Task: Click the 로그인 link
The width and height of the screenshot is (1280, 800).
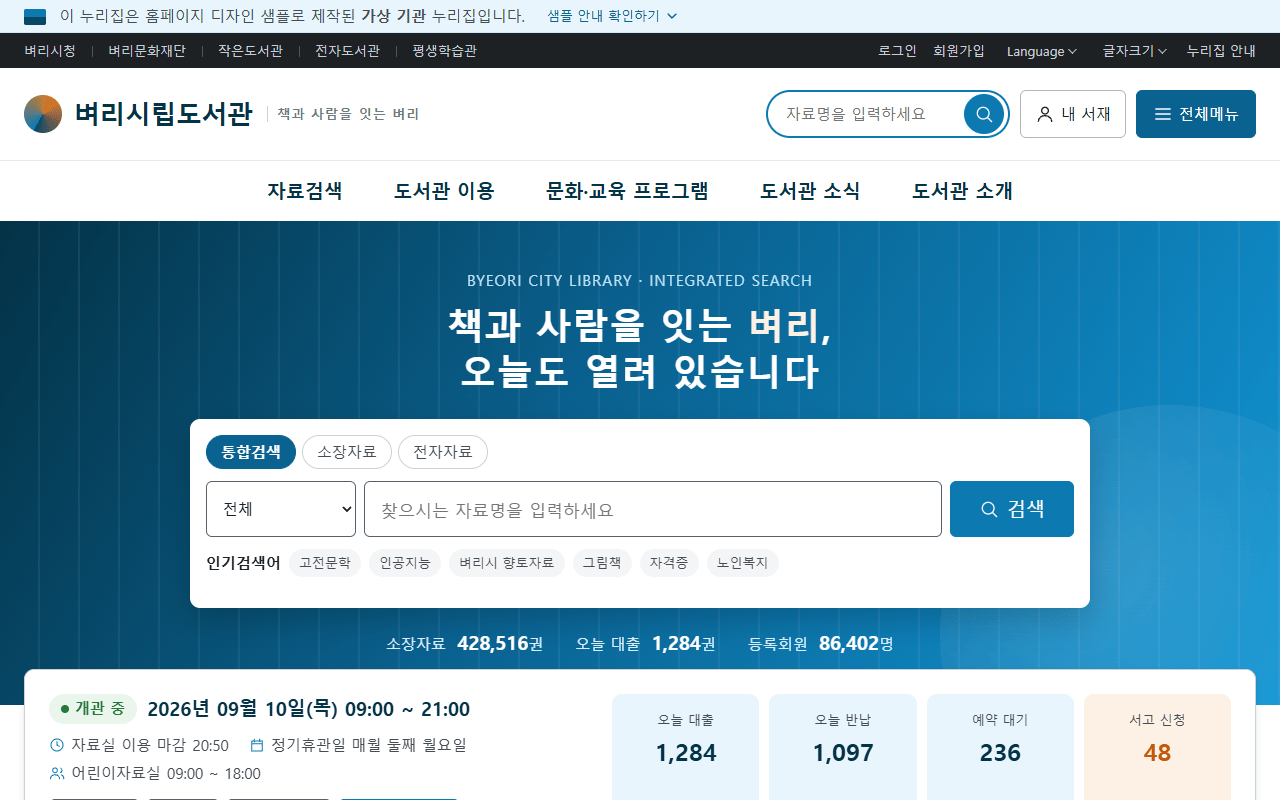Action: pyautogui.click(x=897, y=51)
